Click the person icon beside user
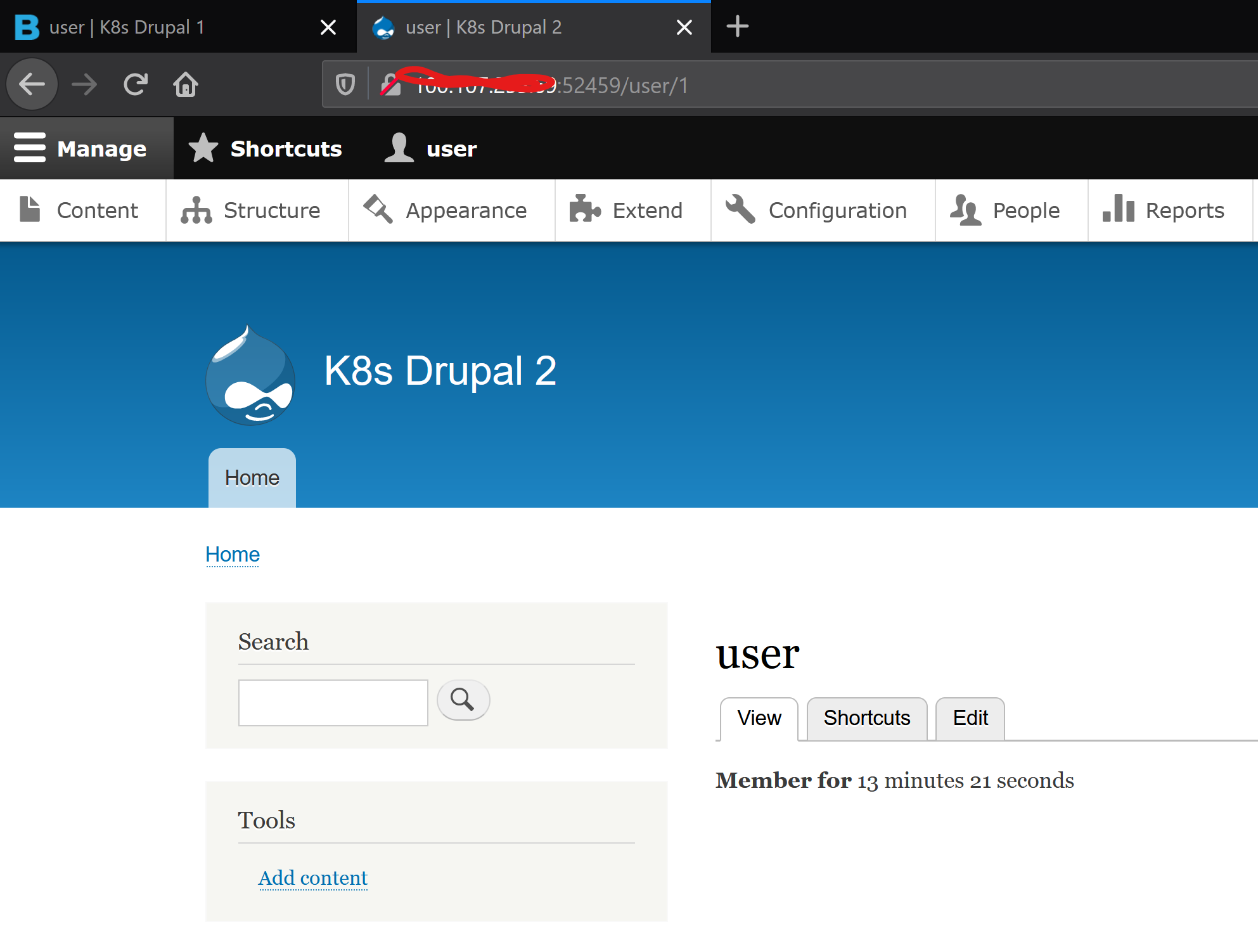The width and height of the screenshot is (1258, 952). pyautogui.click(x=399, y=148)
